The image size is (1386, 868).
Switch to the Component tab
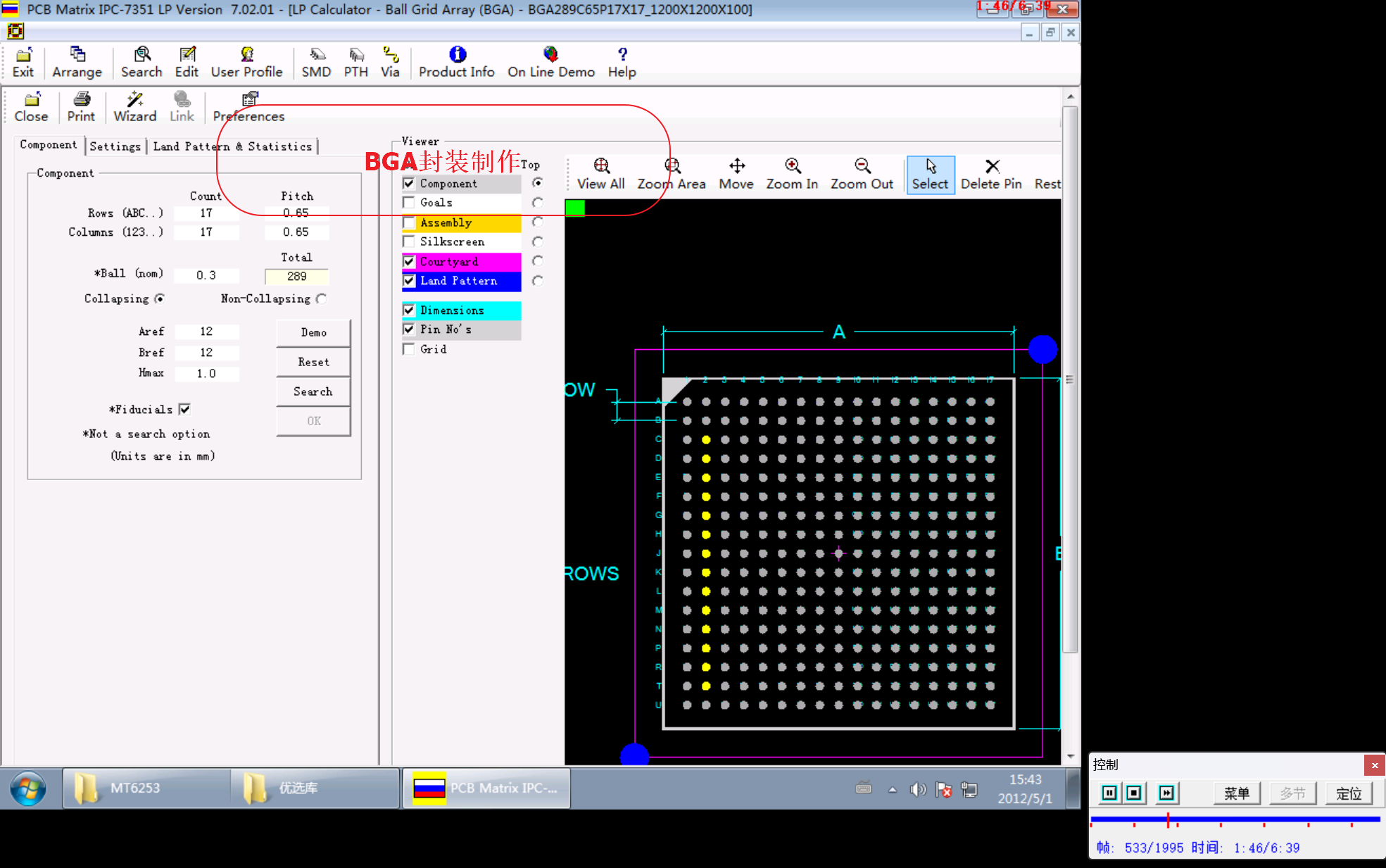(49, 144)
